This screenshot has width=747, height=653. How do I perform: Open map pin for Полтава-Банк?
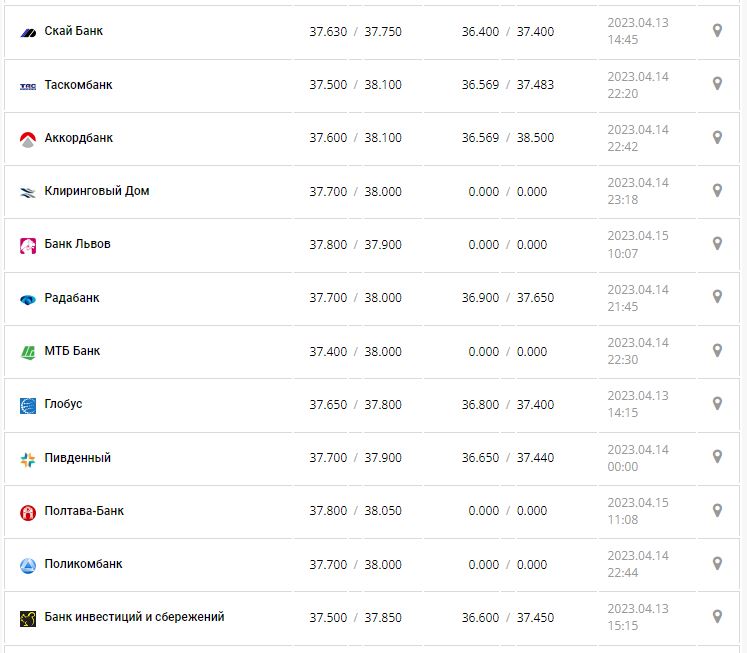(717, 510)
